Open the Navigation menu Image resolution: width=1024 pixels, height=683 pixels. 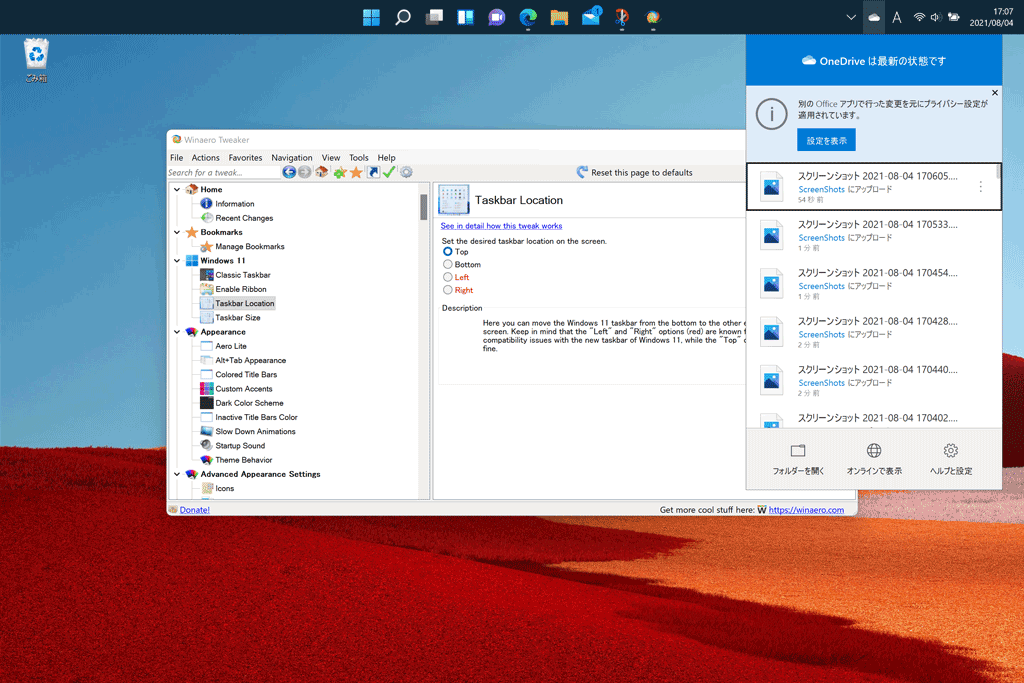(x=291, y=157)
